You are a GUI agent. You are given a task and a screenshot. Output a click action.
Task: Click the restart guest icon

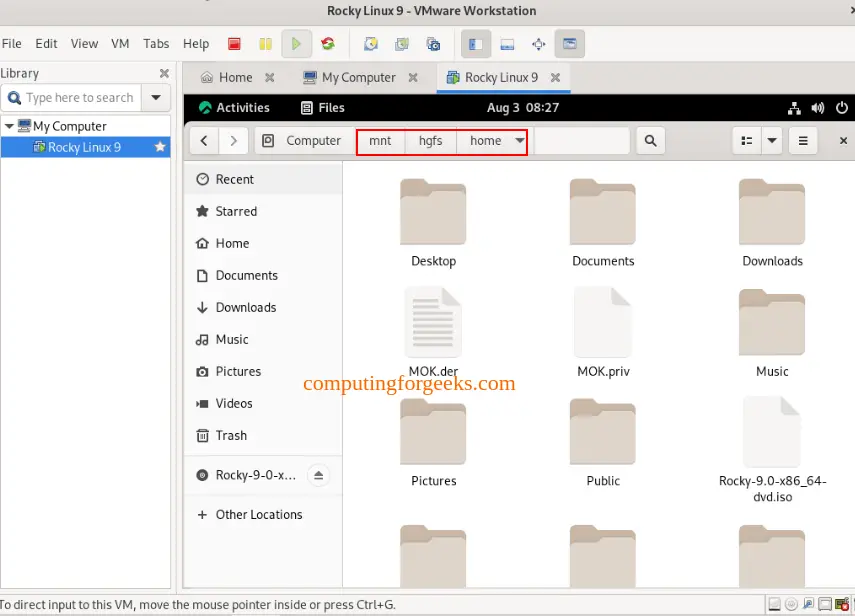click(328, 44)
